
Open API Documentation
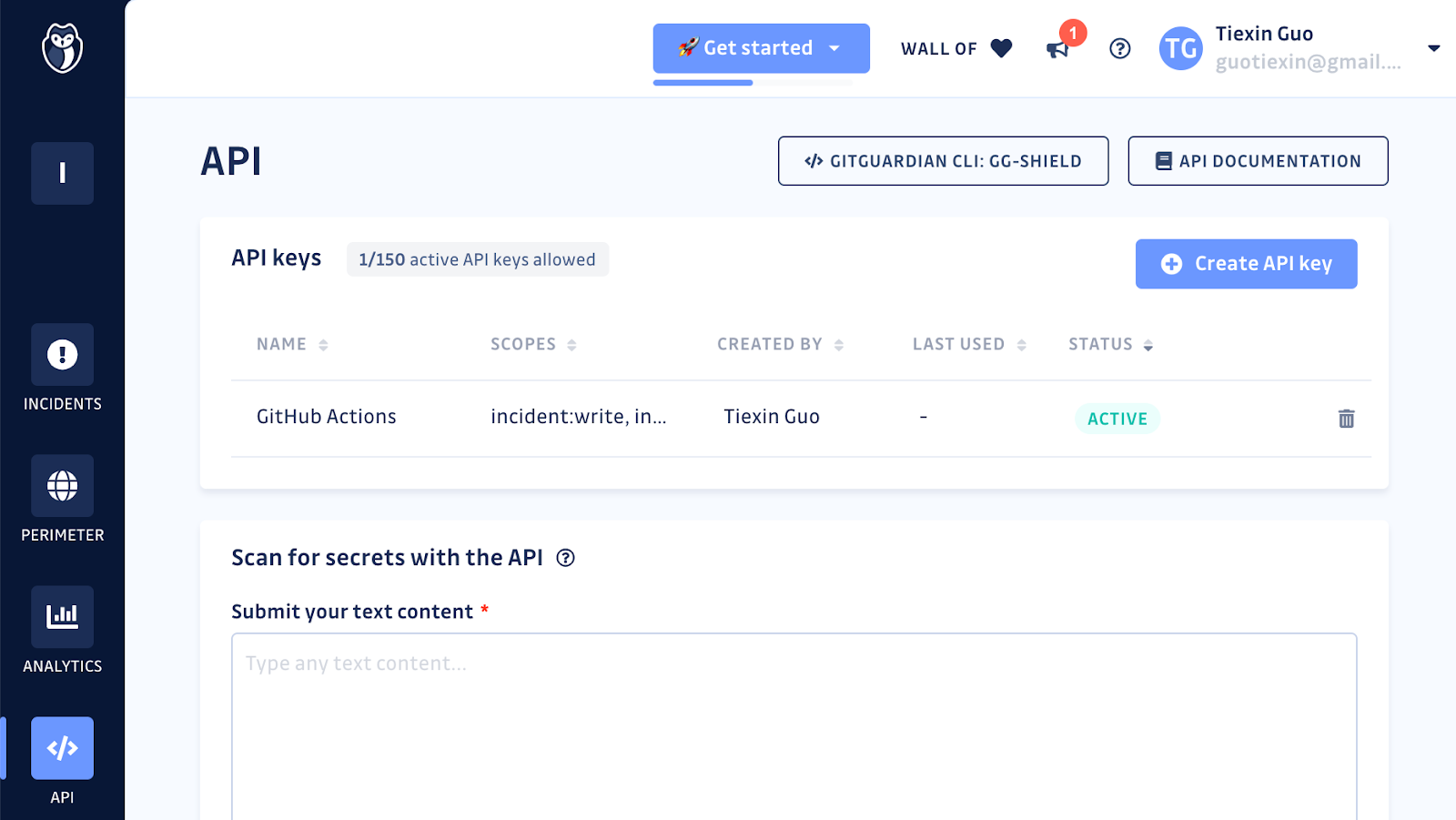click(x=1258, y=160)
